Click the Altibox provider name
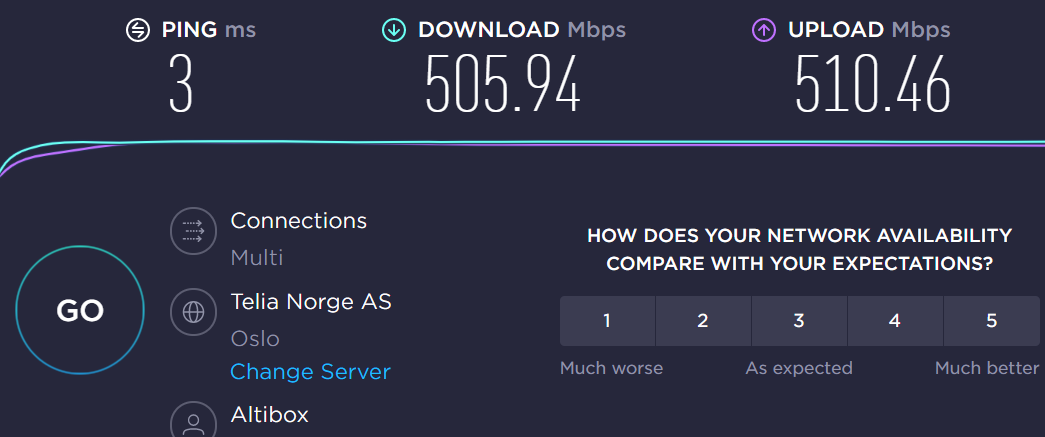 pyautogui.click(x=269, y=414)
